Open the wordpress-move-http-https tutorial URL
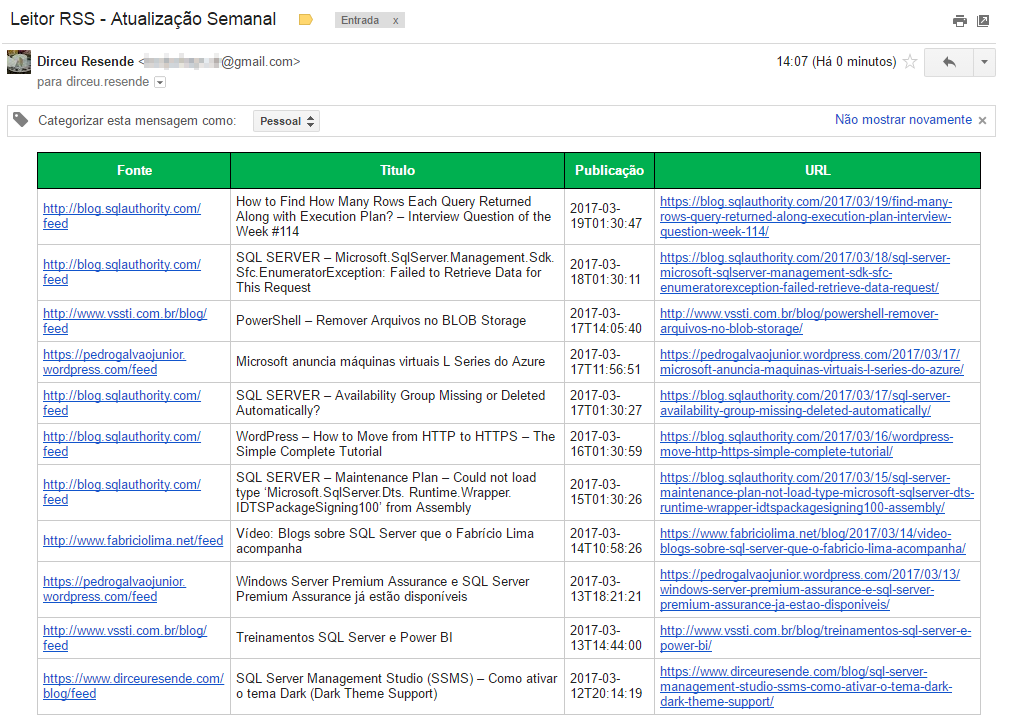Viewport: 1009px width, 727px height. (x=806, y=444)
